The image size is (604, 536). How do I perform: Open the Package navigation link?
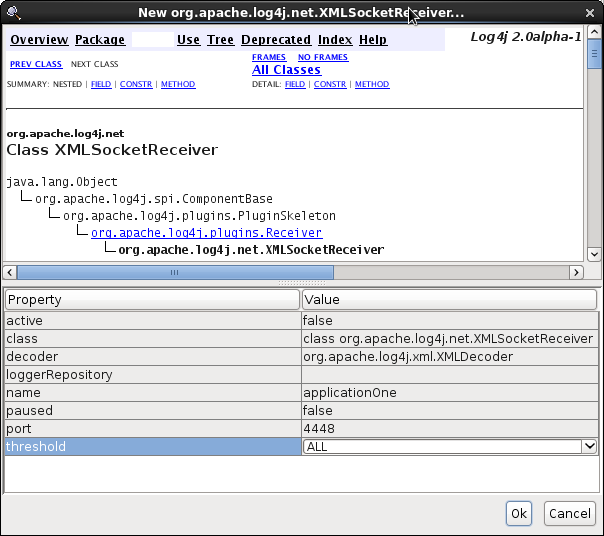coord(100,40)
